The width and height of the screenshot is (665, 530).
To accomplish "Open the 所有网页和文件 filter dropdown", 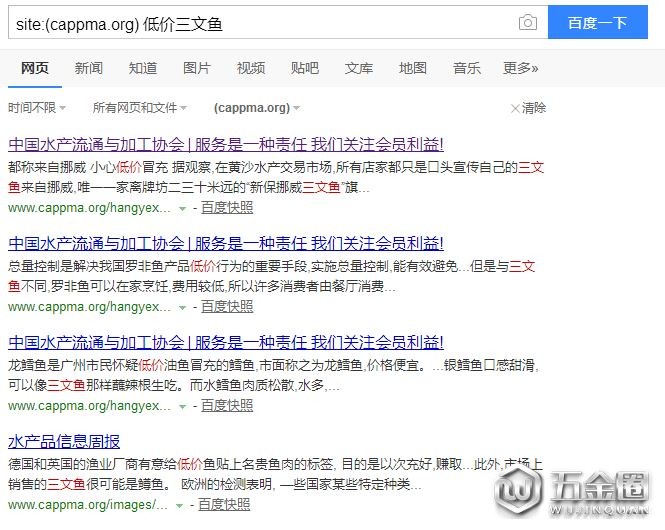I will [140, 108].
